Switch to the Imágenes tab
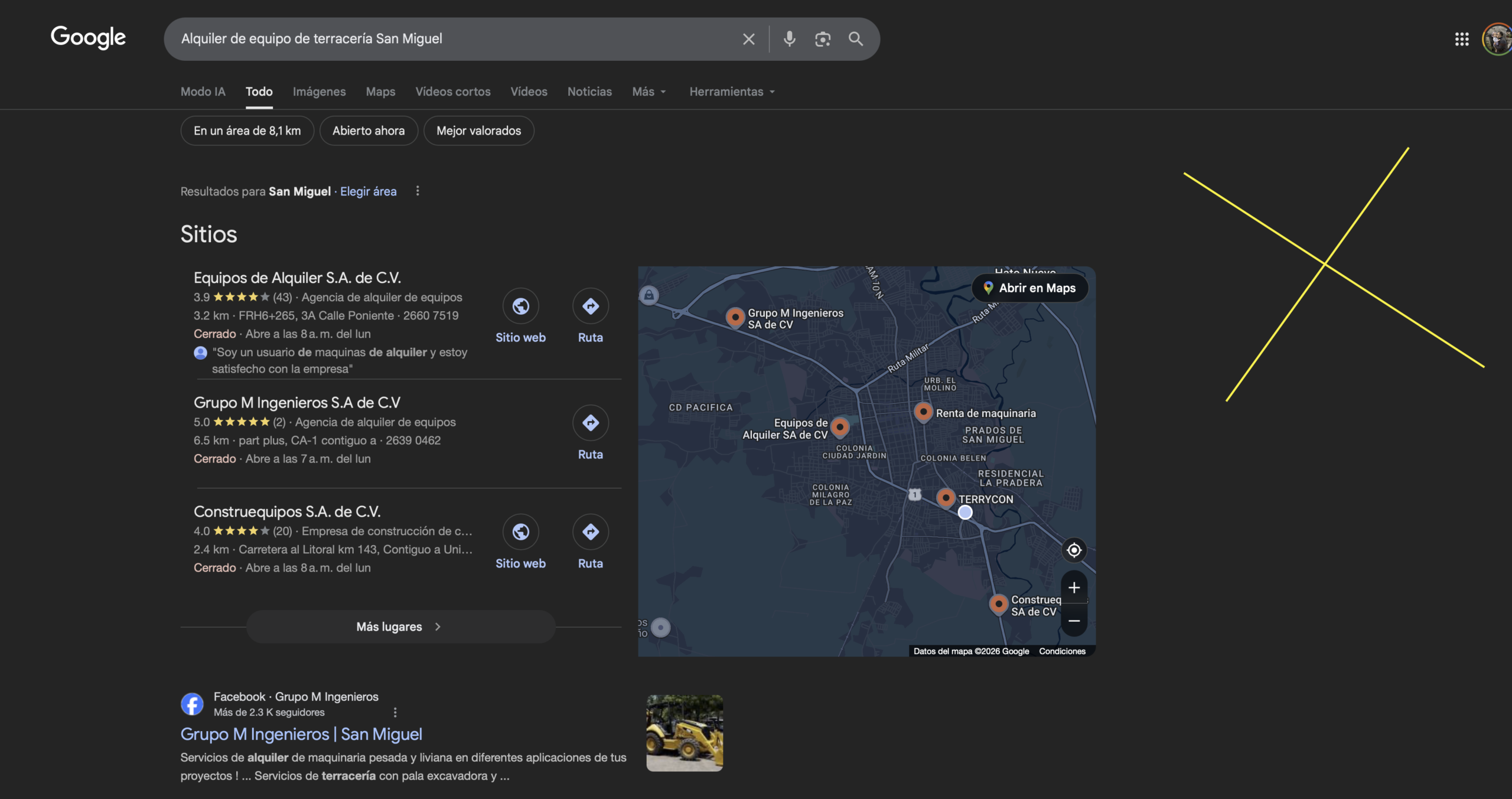 [x=319, y=92]
